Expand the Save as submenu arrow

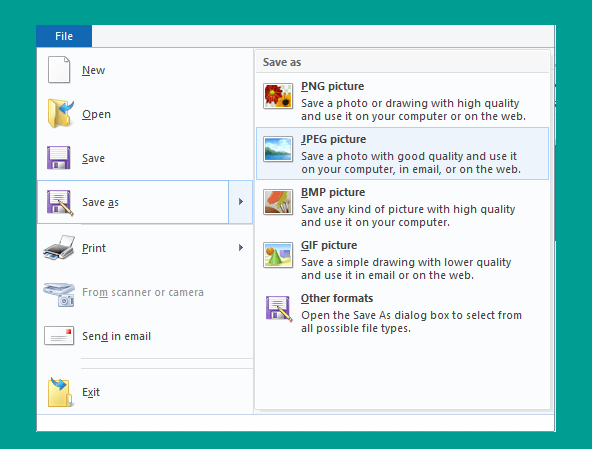click(x=240, y=202)
